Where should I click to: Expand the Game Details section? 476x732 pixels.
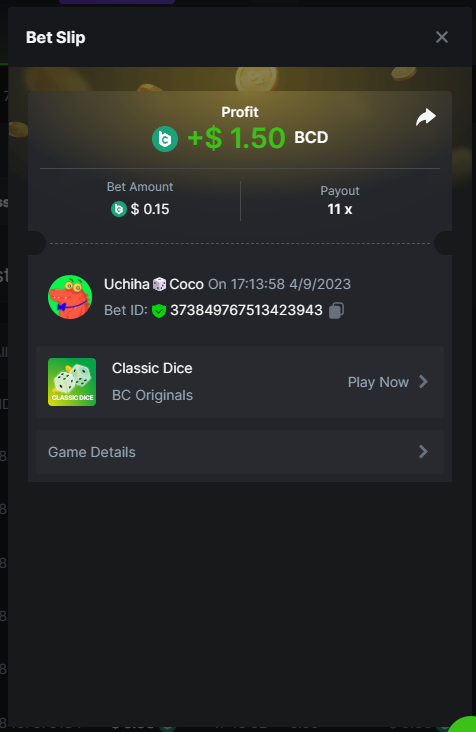239,452
